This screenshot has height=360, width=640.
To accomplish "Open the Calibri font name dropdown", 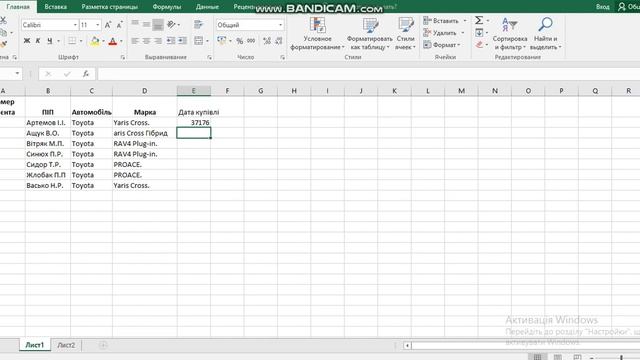I will click(x=75, y=25).
